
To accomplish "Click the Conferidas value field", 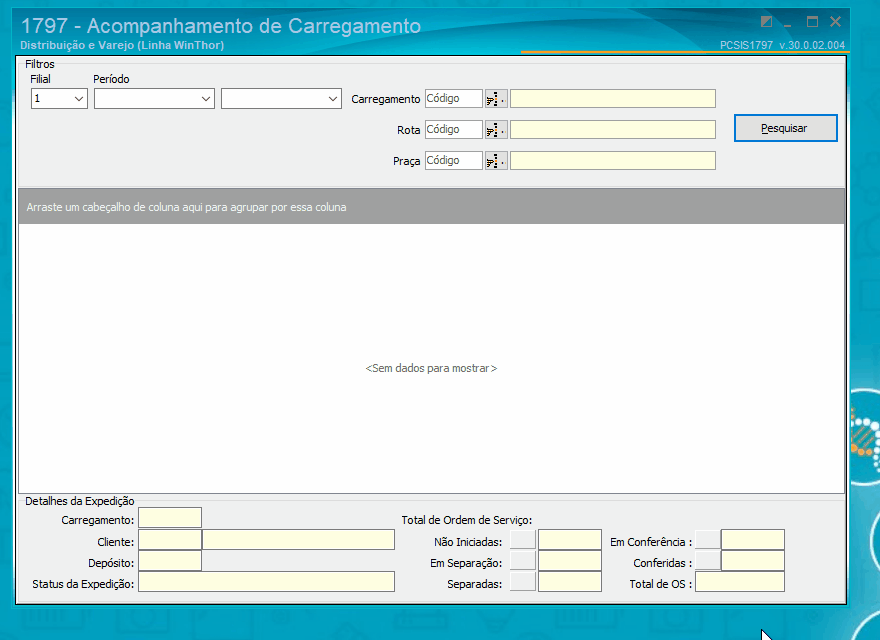I will [x=753, y=560].
